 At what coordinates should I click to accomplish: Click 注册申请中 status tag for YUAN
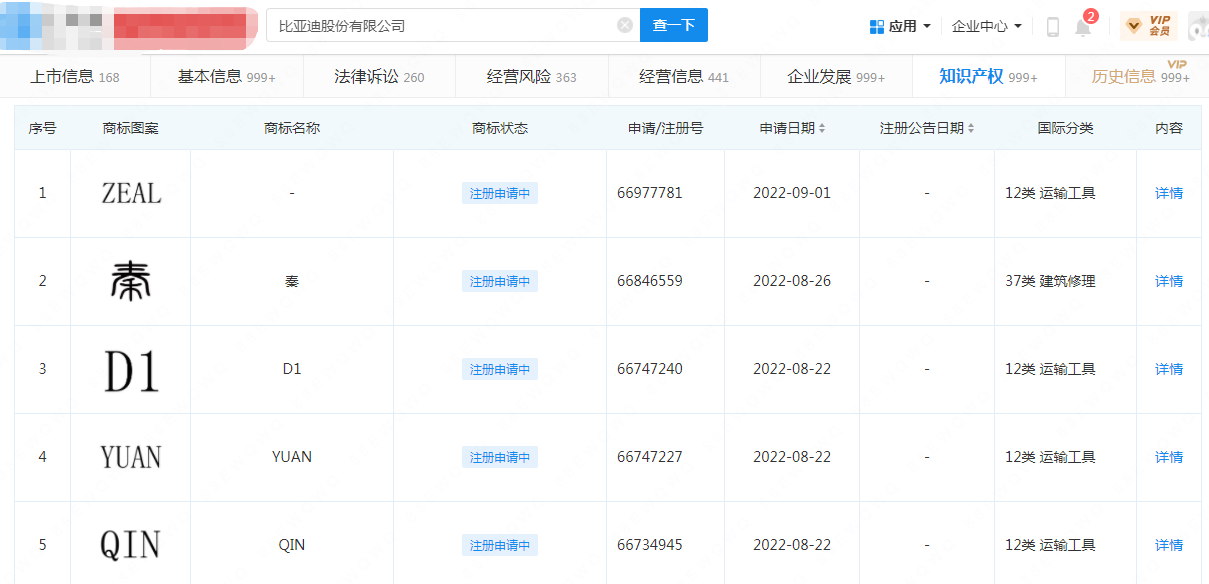coord(500,457)
